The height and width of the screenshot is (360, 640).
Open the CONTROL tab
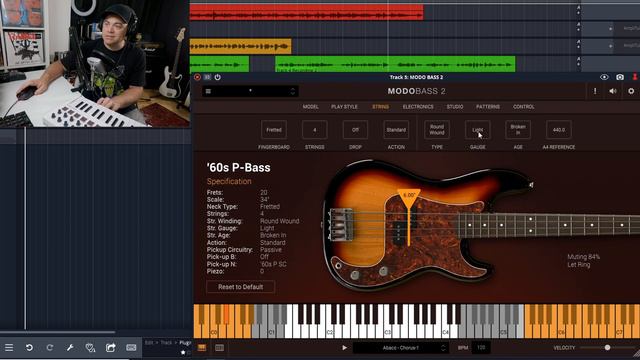(x=524, y=107)
